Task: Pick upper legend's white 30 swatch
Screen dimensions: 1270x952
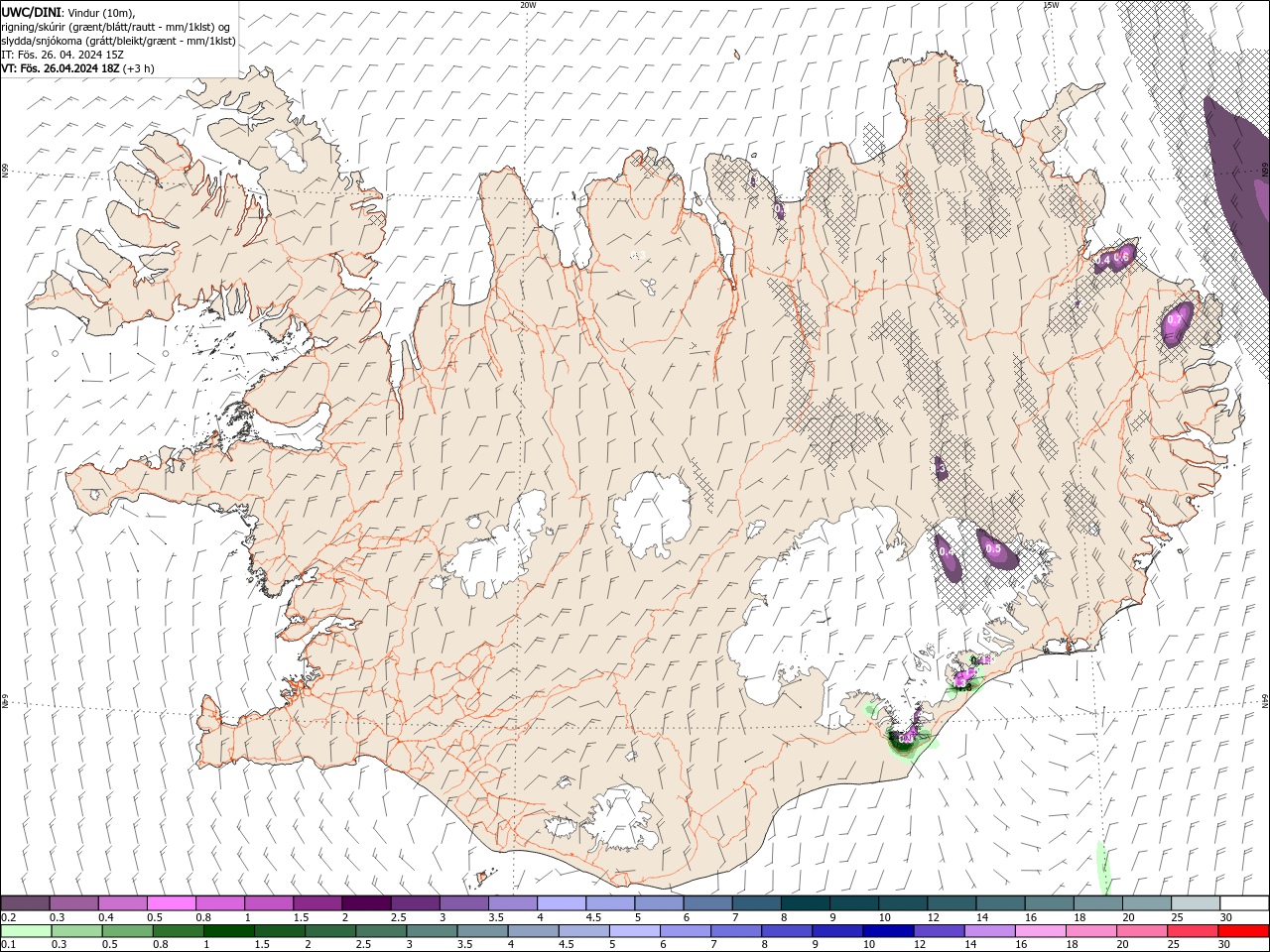Action: (x=1242, y=903)
